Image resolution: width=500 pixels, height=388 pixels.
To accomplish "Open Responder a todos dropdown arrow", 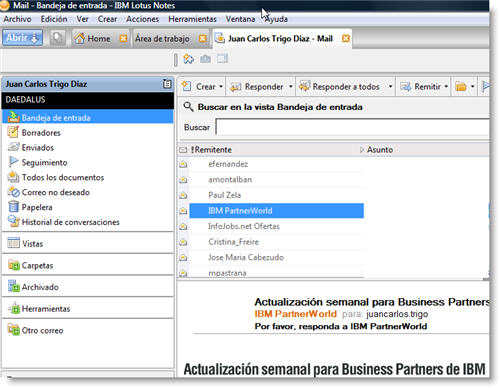I will pos(390,87).
